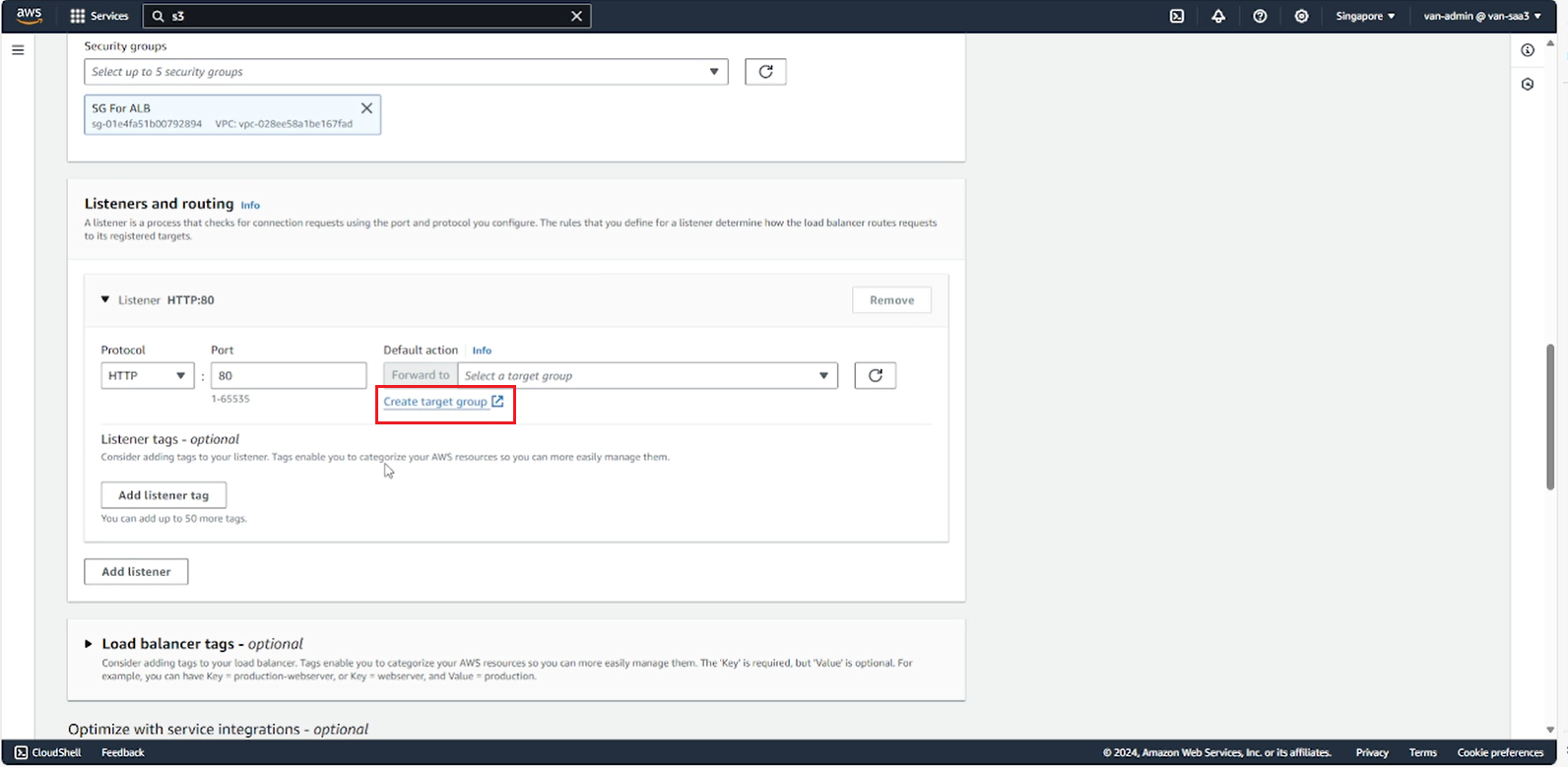This screenshot has width=1568, height=768.
Task: Clear the search box with X icon
Action: (577, 16)
